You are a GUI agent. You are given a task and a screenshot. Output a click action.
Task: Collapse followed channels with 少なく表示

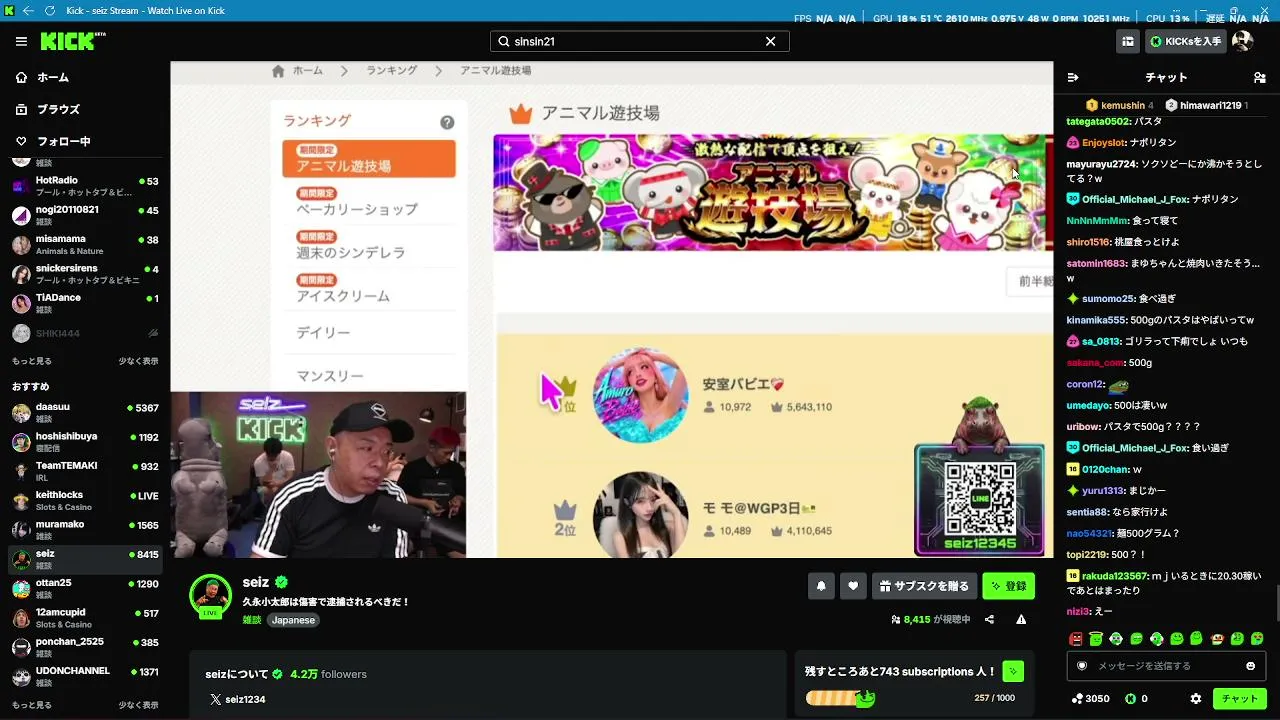(138, 361)
